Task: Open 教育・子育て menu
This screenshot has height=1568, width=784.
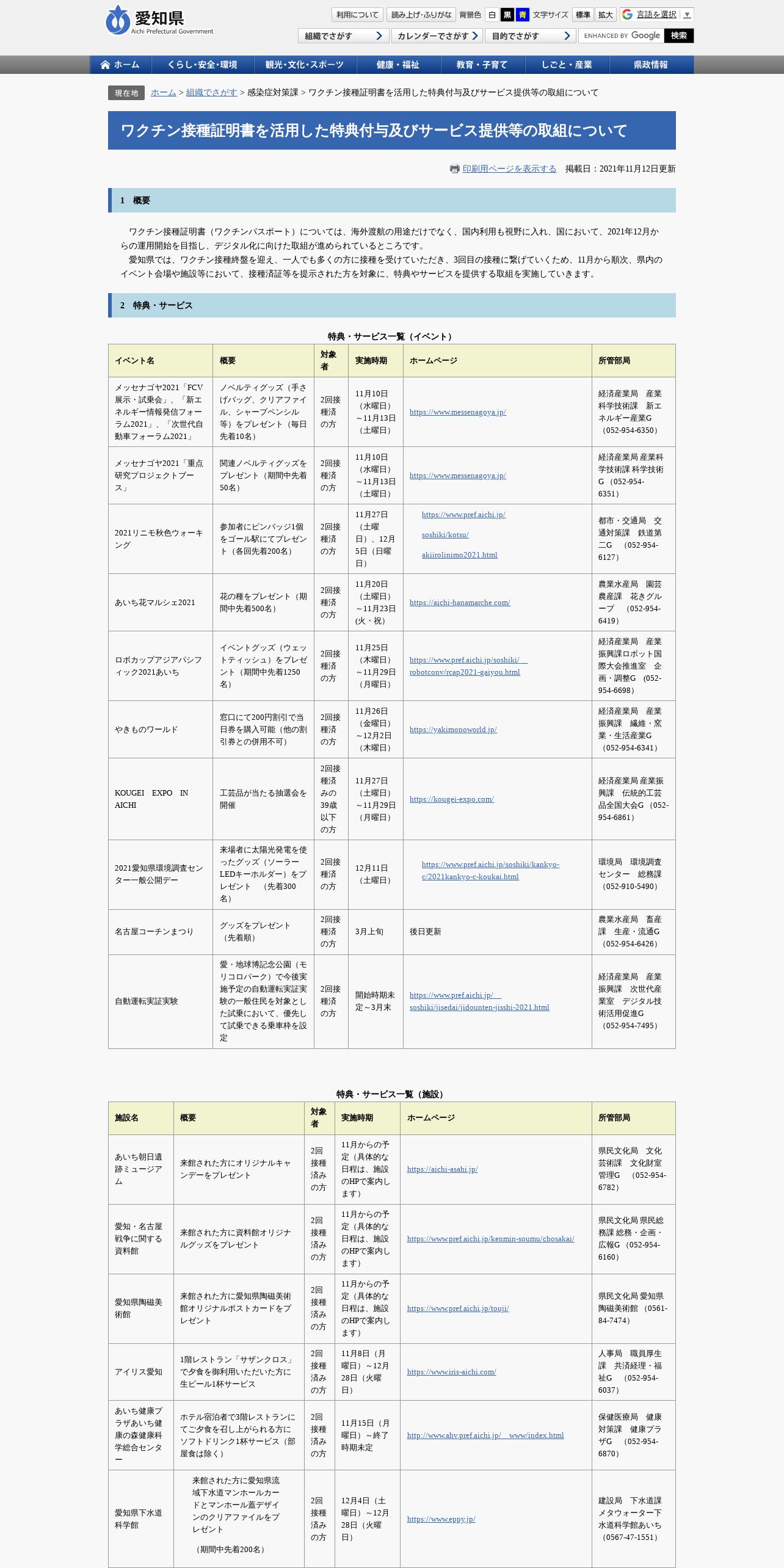Action: (x=482, y=65)
